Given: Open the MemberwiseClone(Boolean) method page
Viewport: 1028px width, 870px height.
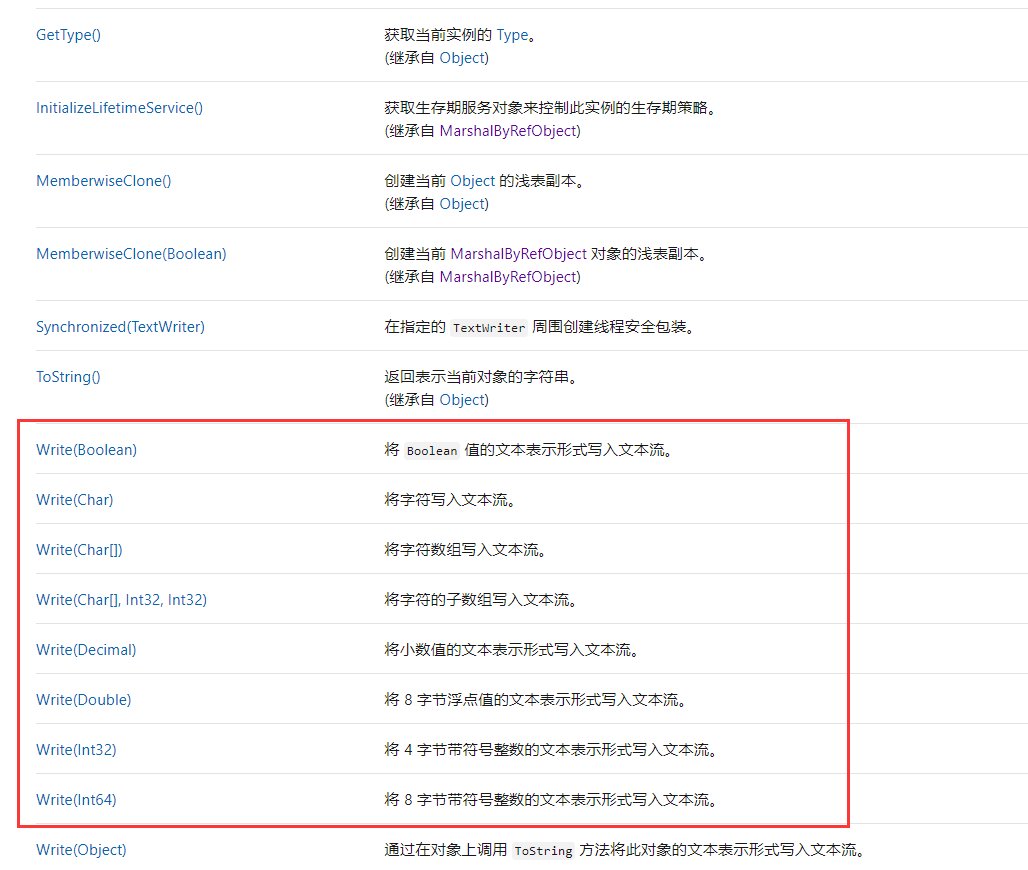Looking at the screenshot, I should tap(131, 253).
